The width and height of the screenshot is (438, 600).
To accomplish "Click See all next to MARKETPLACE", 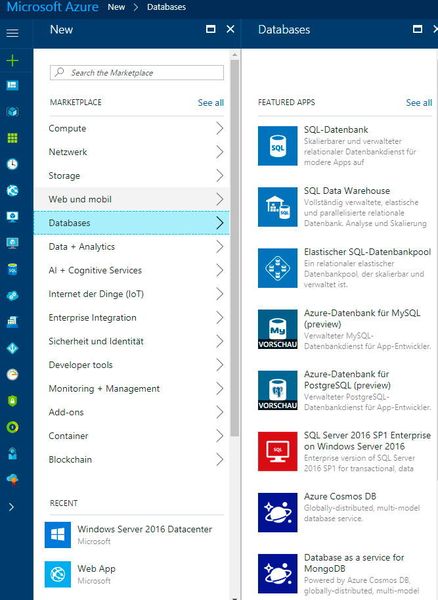I will pyautogui.click(x=211, y=103).
